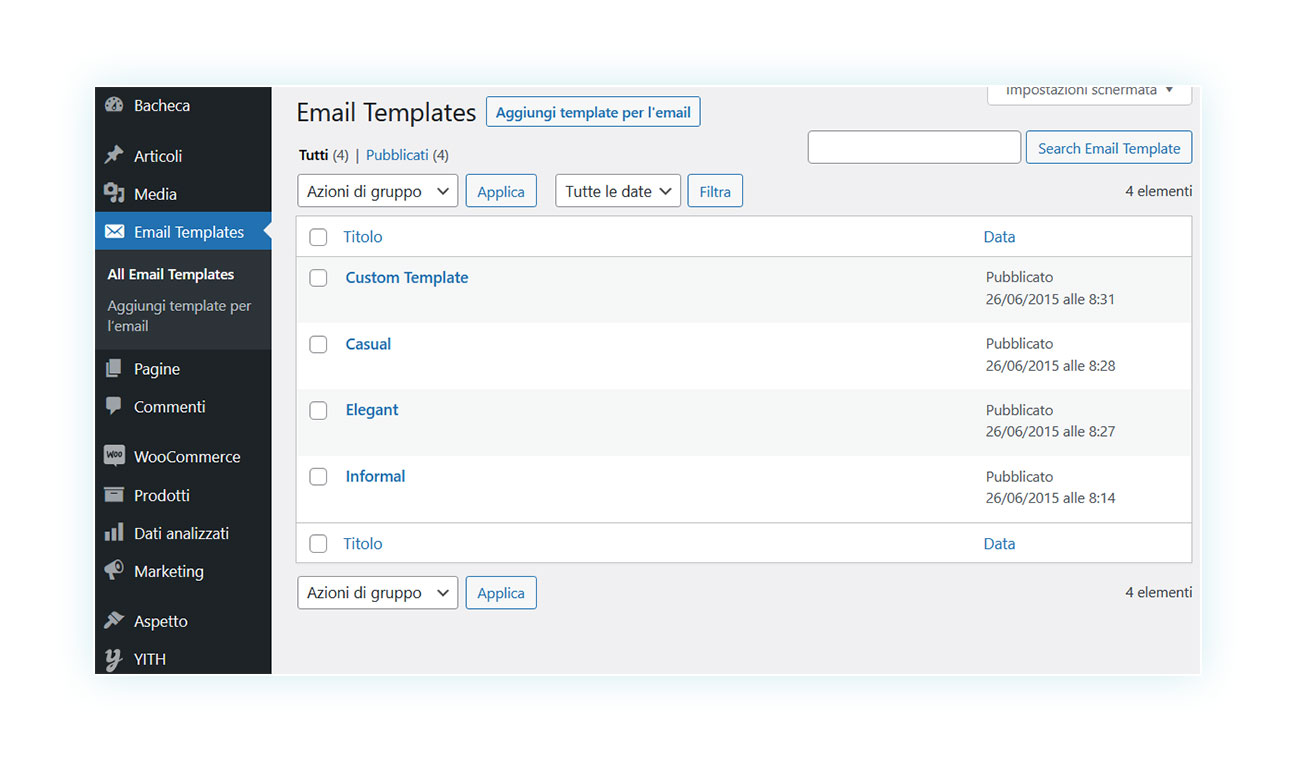Click bottom Applica button

(501, 593)
